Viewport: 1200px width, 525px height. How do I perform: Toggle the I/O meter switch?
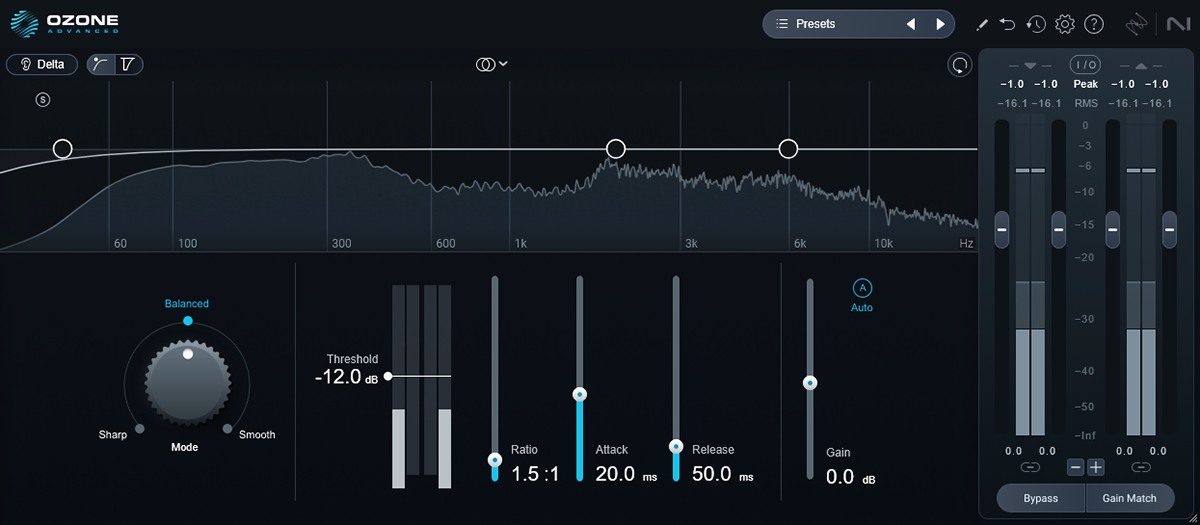(x=1085, y=65)
